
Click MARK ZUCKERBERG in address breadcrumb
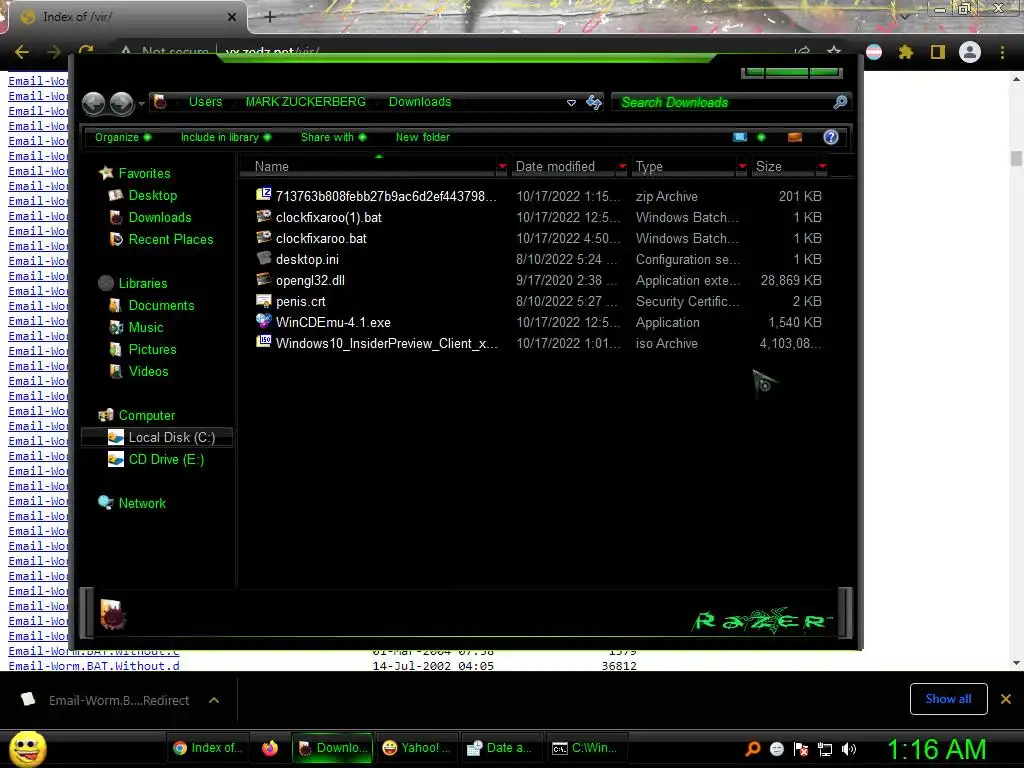click(x=306, y=102)
